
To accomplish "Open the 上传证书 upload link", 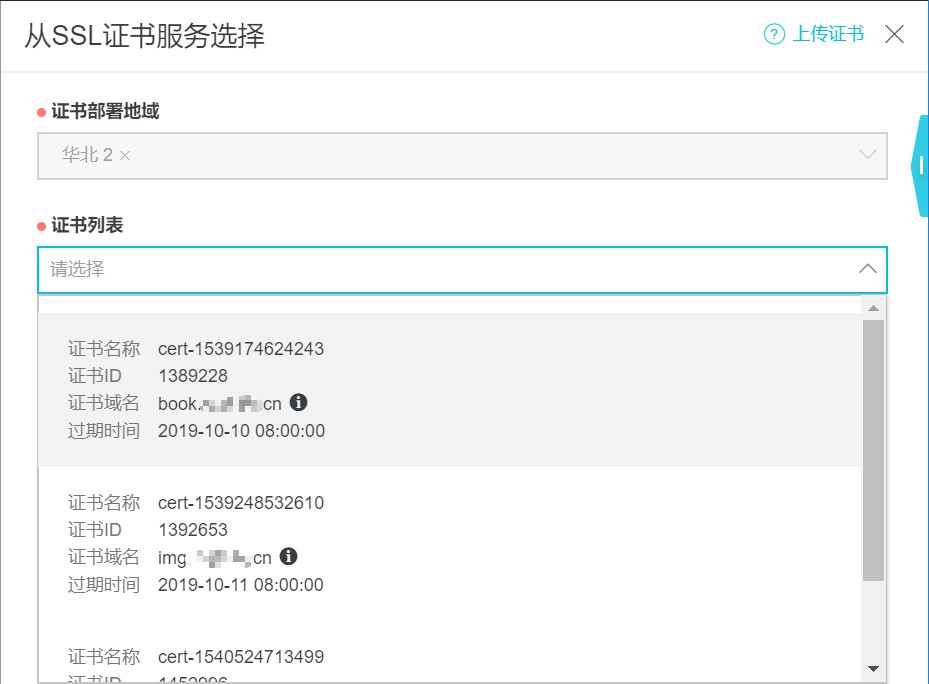I will pos(828,35).
